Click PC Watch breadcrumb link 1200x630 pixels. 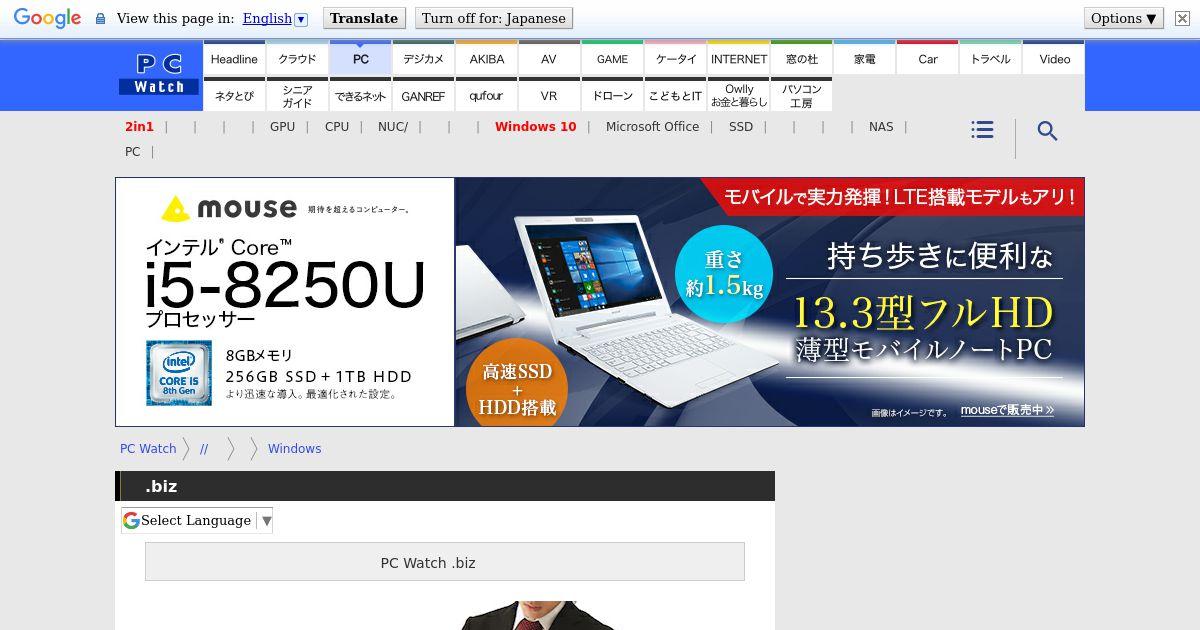(148, 449)
